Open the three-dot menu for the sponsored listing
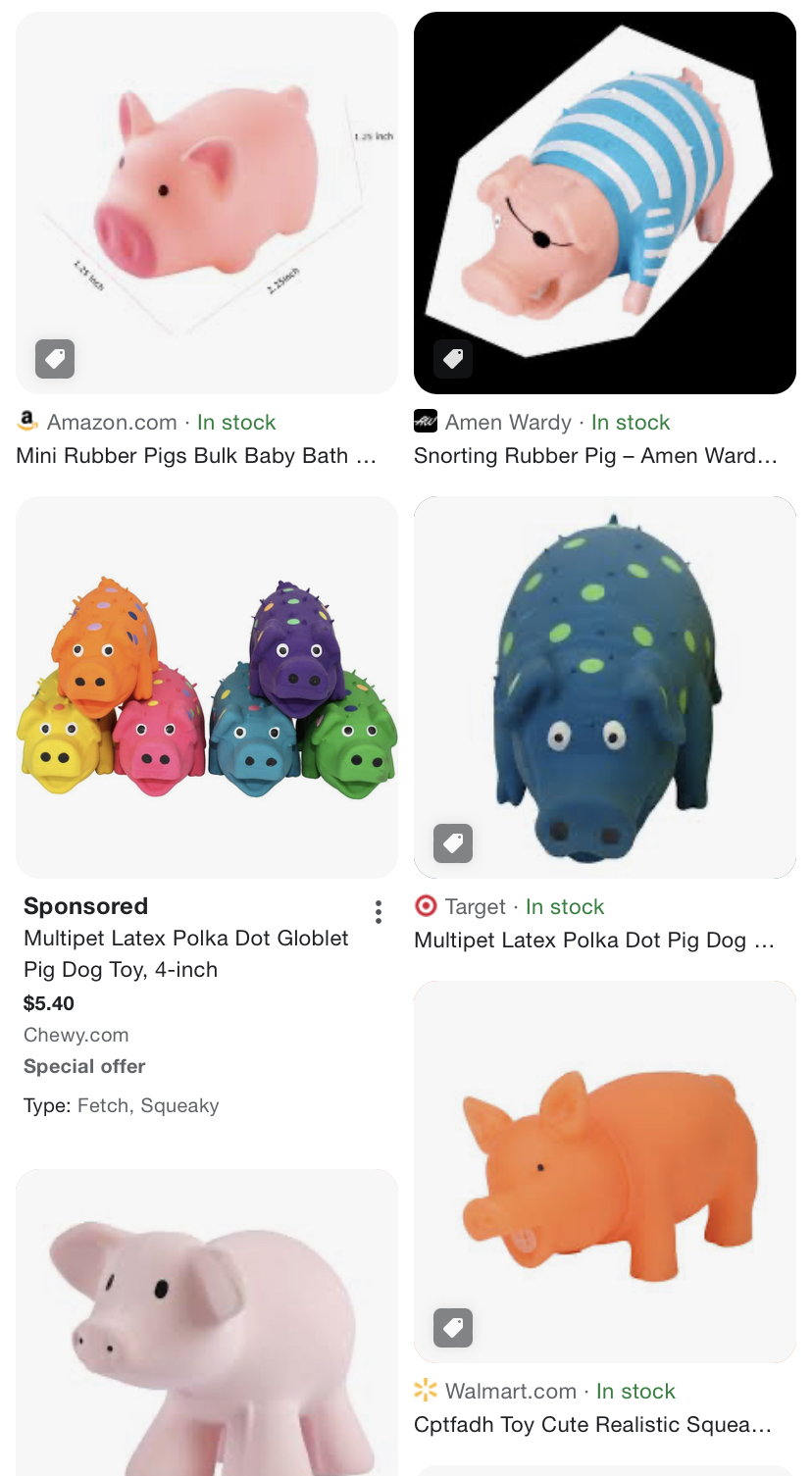 (379, 912)
